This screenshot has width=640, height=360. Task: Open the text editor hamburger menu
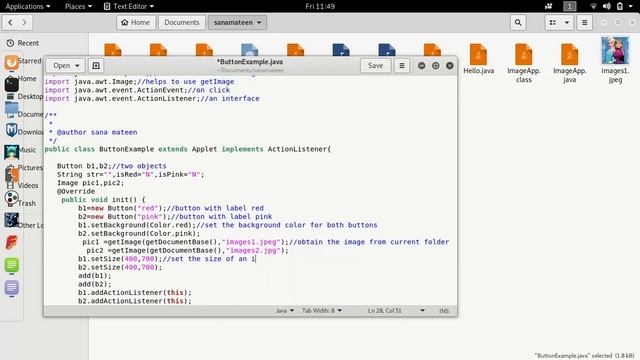[402, 65]
